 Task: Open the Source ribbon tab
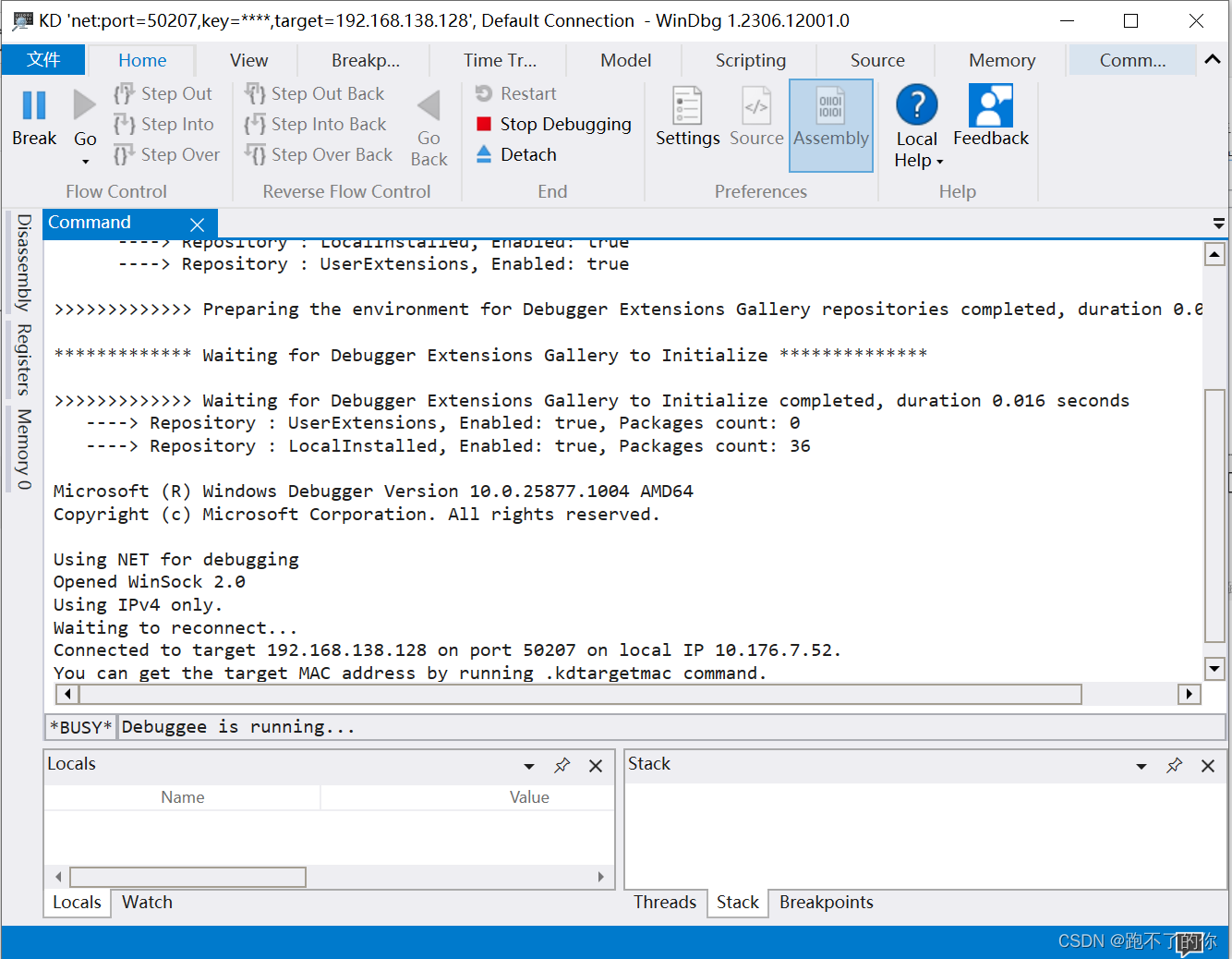tap(877, 60)
